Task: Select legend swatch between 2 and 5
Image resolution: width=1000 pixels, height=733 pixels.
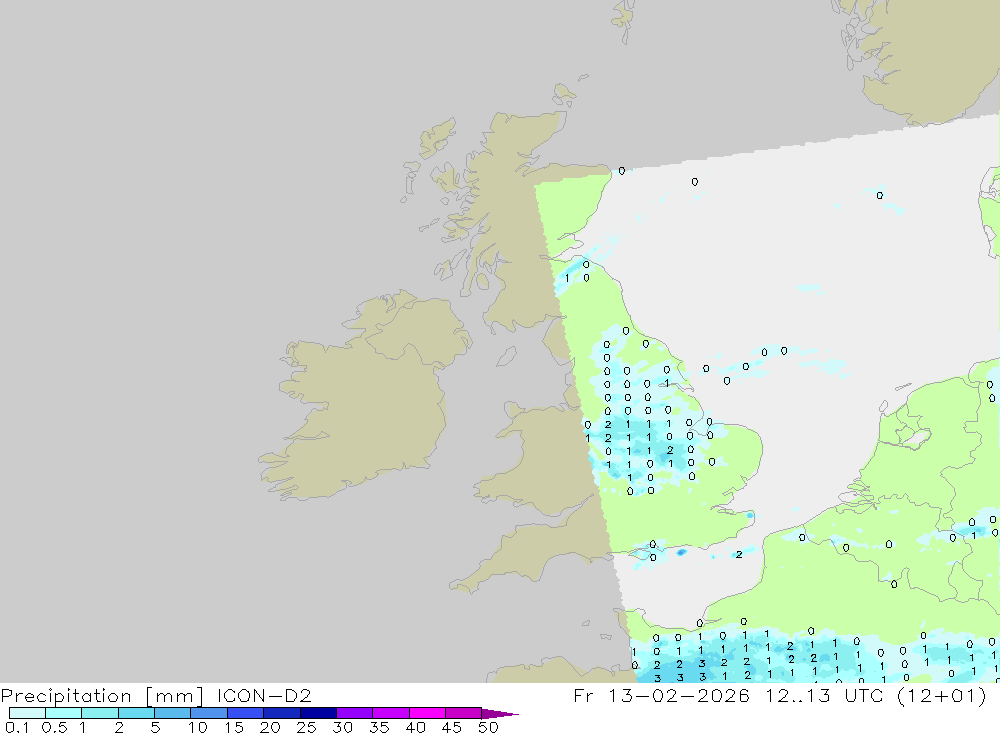Action: click(136, 713)
